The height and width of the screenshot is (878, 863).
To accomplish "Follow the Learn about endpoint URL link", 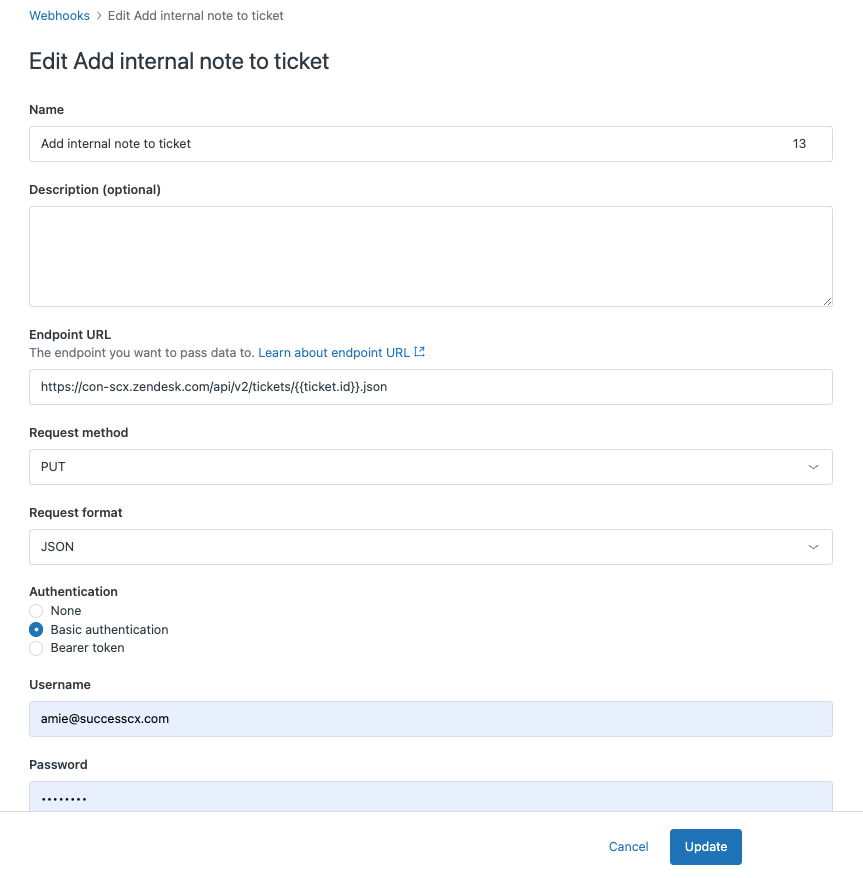I will coord(333,352).
